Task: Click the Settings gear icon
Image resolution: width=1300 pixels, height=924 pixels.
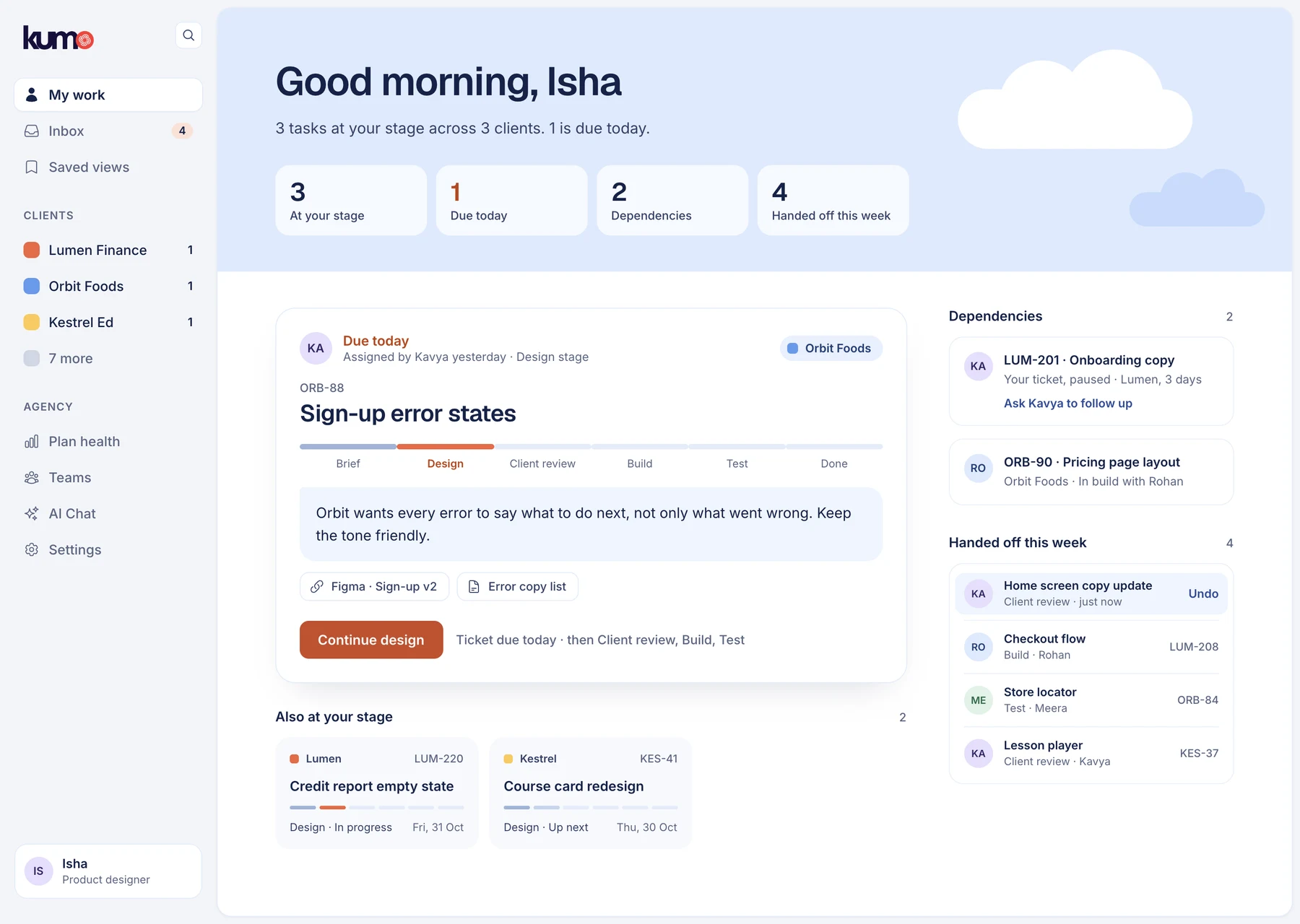Action: [x=32, y=549]
